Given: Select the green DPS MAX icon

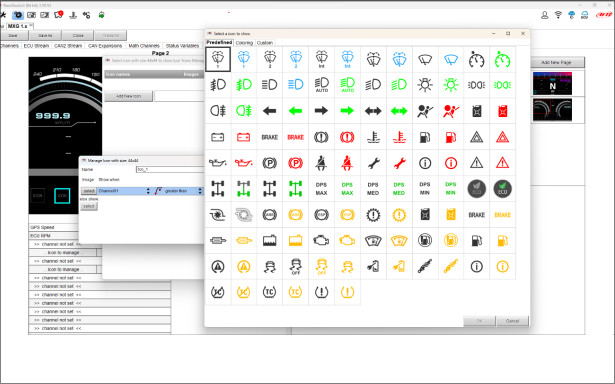Looking at the screenshot, I should tap(347, 189).
